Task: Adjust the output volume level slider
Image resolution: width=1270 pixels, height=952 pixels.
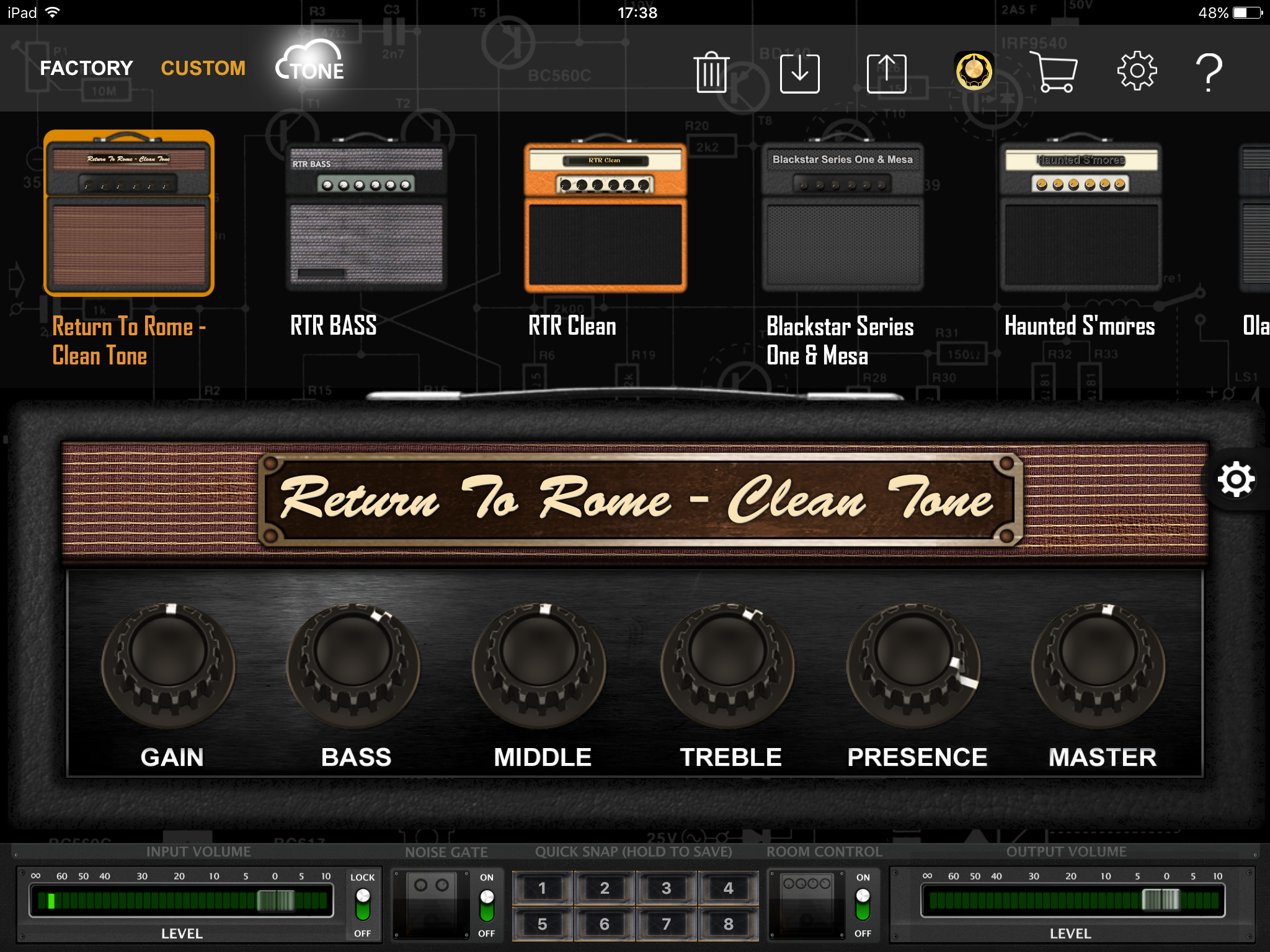Action: pyautogui.click(x=1161, y=900)
